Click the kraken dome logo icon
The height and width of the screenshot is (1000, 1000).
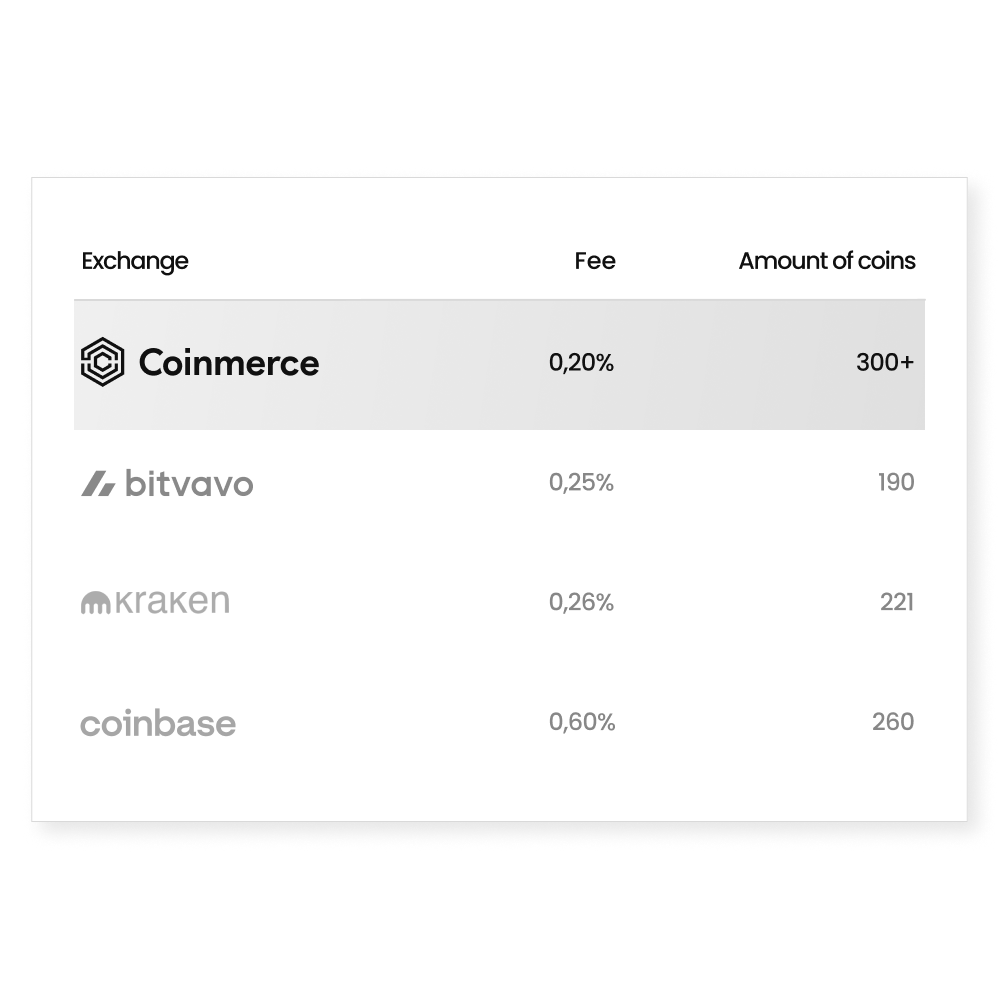click(x=95, y=602)
